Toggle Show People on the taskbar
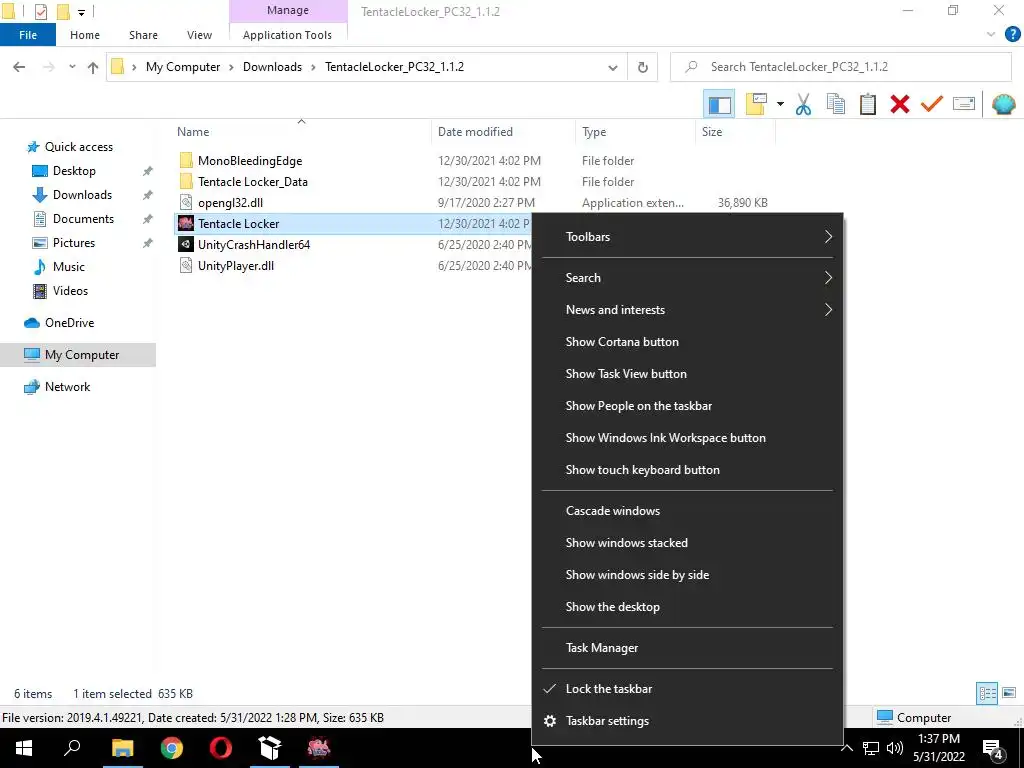Screen dimensions: 1024x768 [x=687, y=406]
